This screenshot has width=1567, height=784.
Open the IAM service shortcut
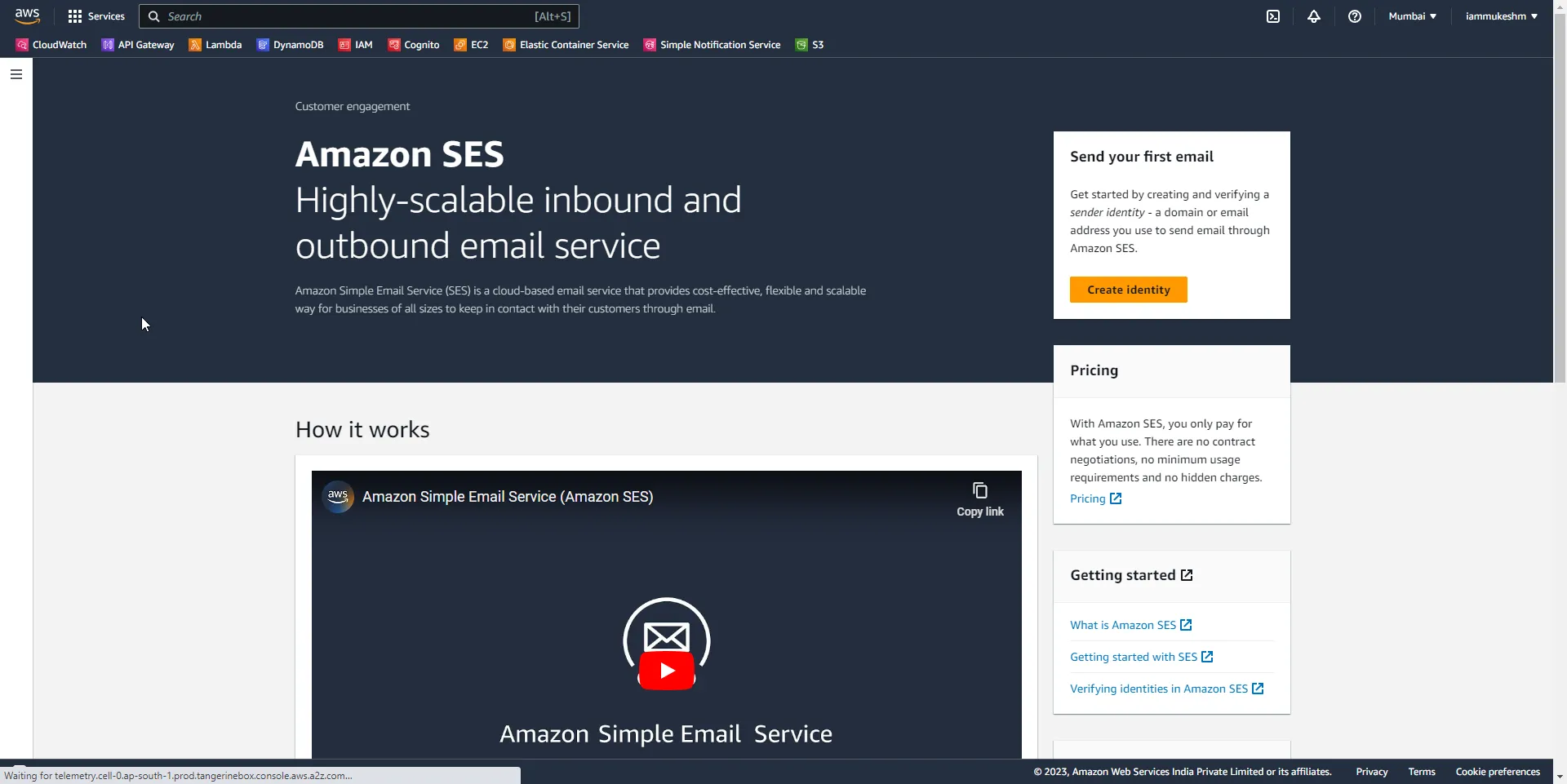[x=355, y=45]
